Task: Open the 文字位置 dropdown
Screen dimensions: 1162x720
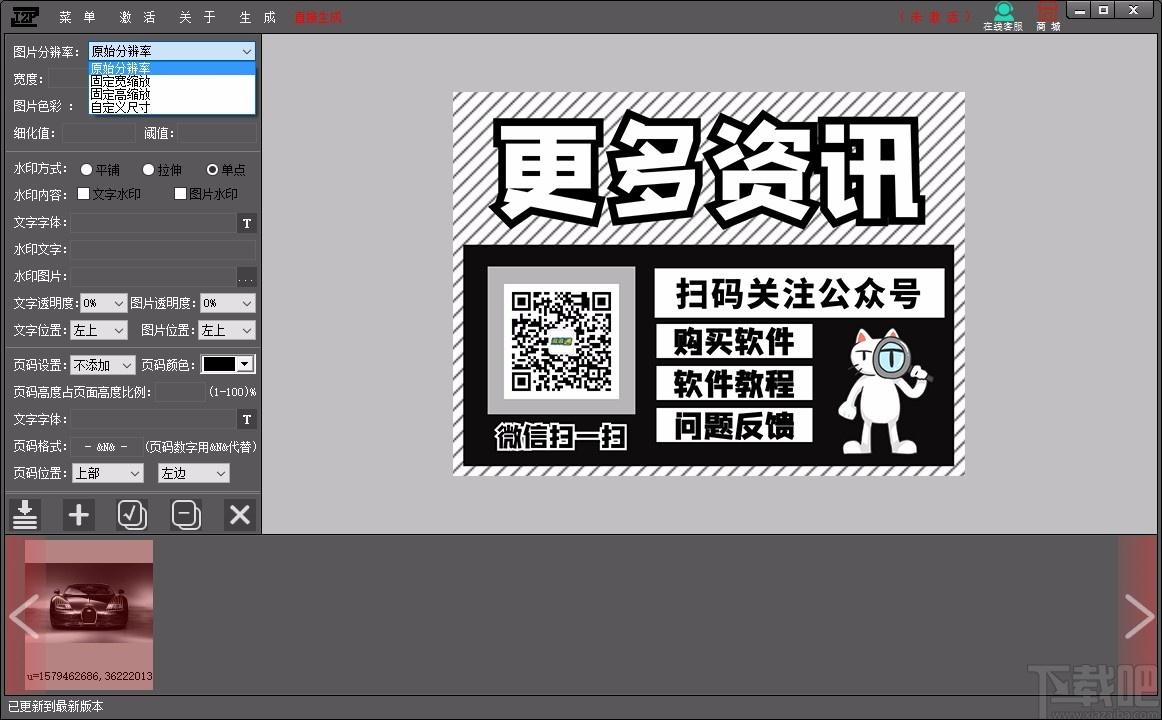Action: (99, 330)
